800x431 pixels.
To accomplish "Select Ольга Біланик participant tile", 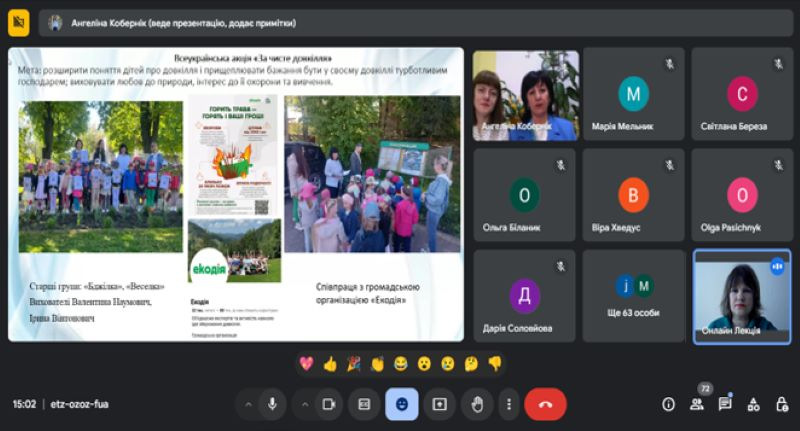I will coord(524,195).
